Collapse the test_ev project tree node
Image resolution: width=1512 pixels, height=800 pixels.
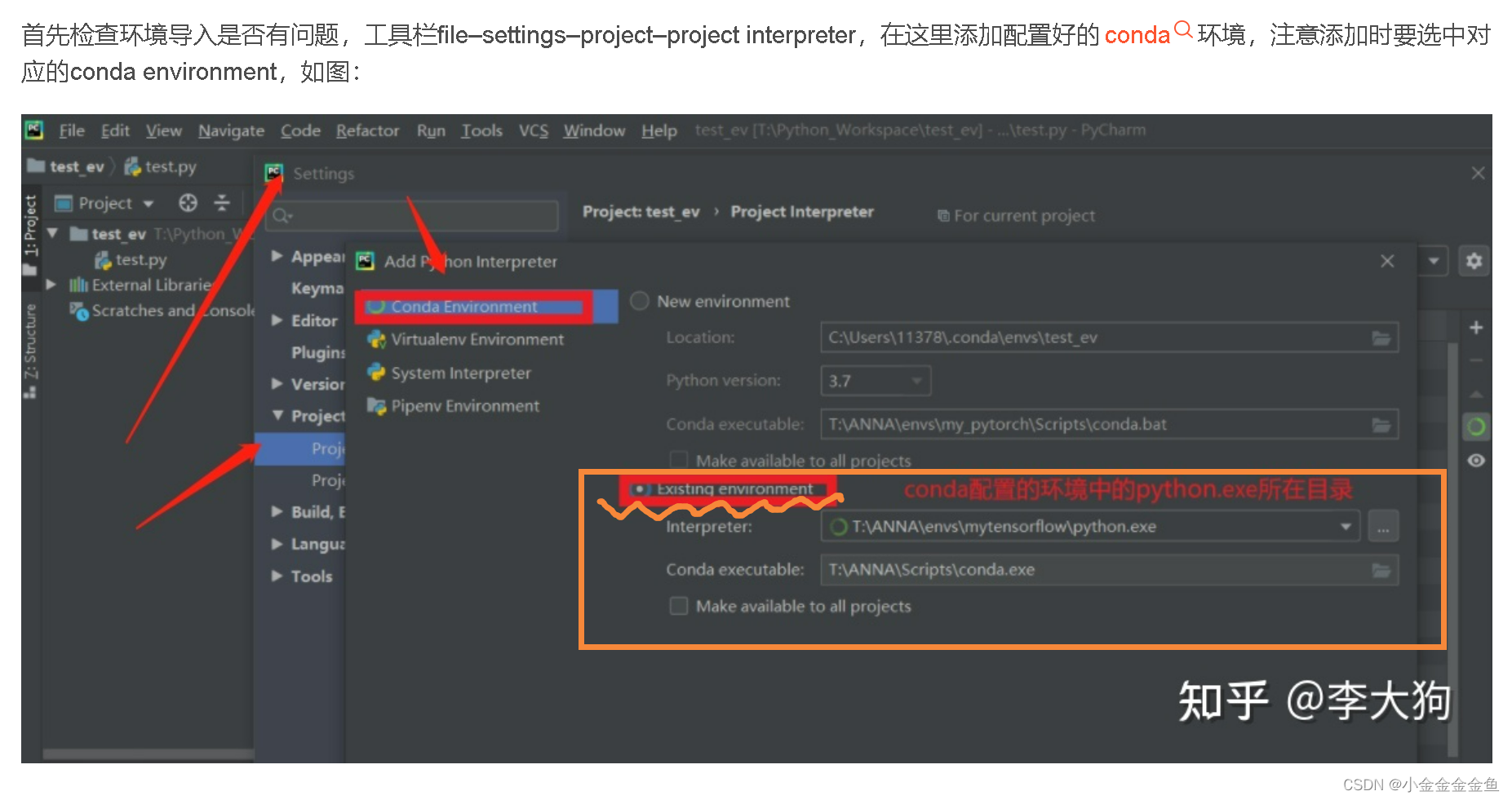pos(52,233)
